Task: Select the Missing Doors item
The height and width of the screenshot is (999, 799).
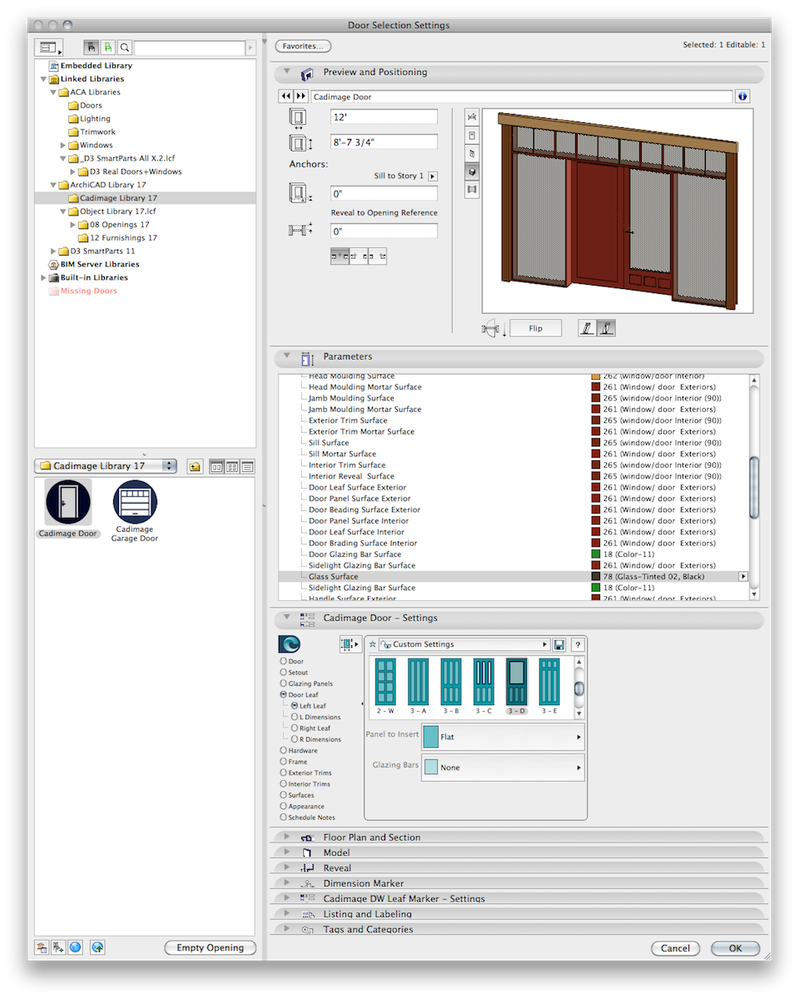Action: pyautogui.click(x=83, y=291)
